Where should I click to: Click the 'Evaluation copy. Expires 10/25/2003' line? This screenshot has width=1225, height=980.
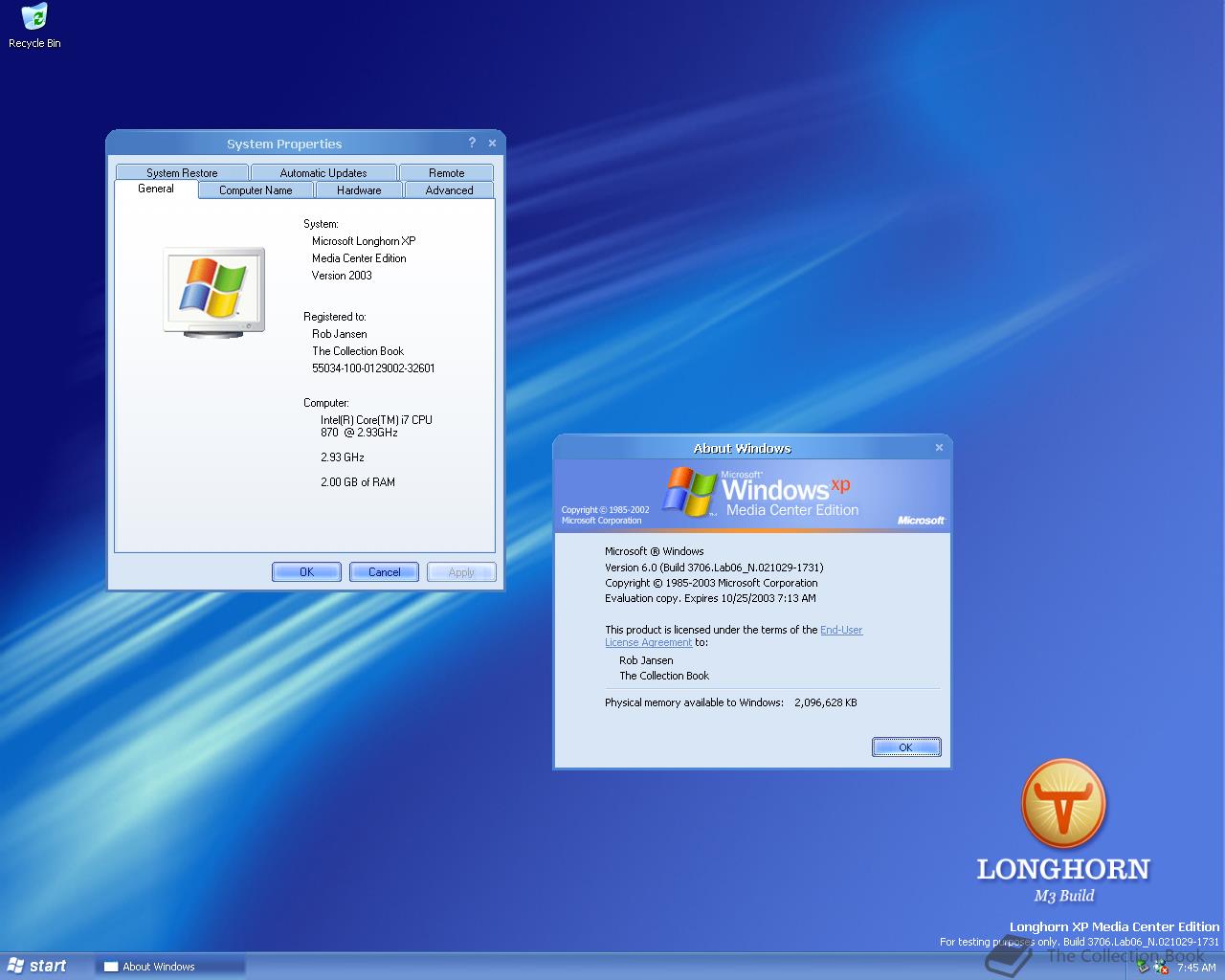tap(710, 598)
